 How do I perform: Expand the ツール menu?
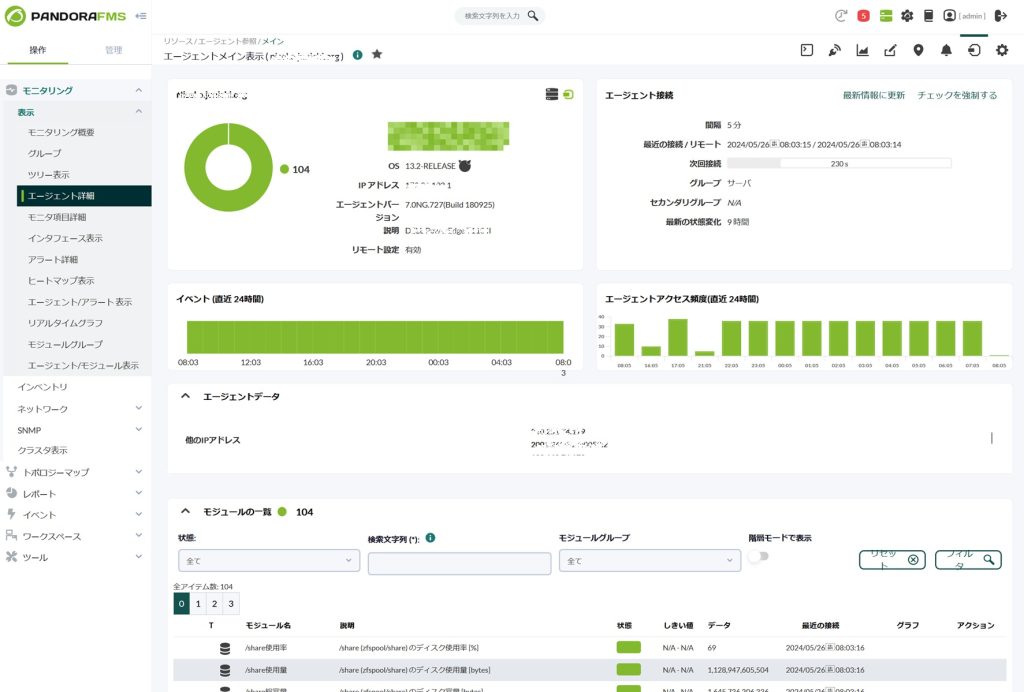click(x=138, y=557)
